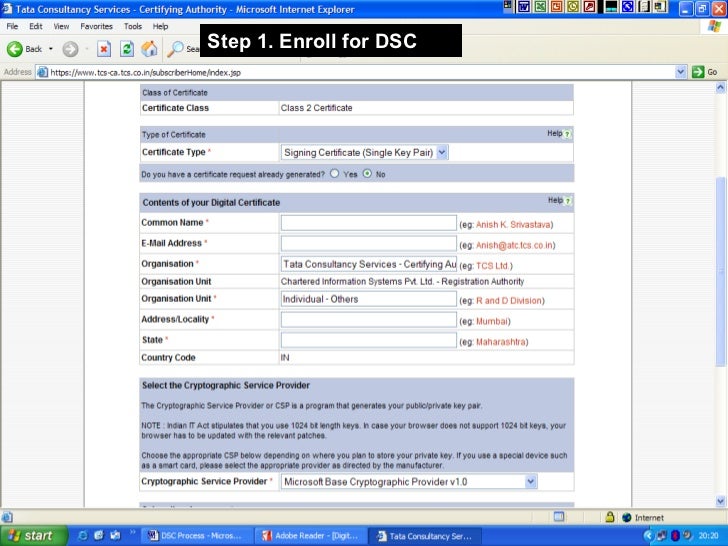Click the Internet Explorer title bar icon
This screenshot has height=546, width=728.
[x=7, y=8]
